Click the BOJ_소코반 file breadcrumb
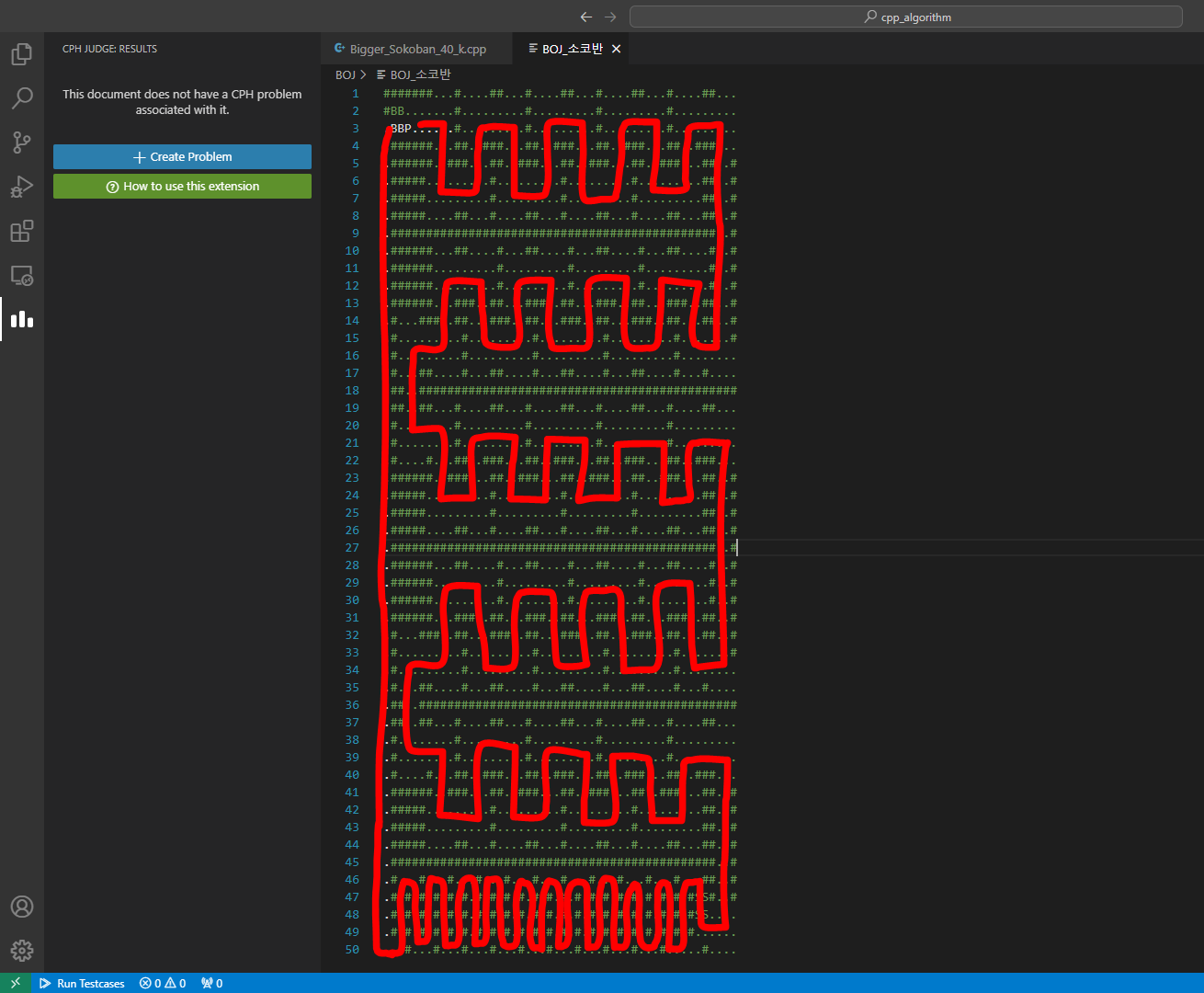Image resolution: width=1204 pixels, height=993 pixels. coord(420,75)
